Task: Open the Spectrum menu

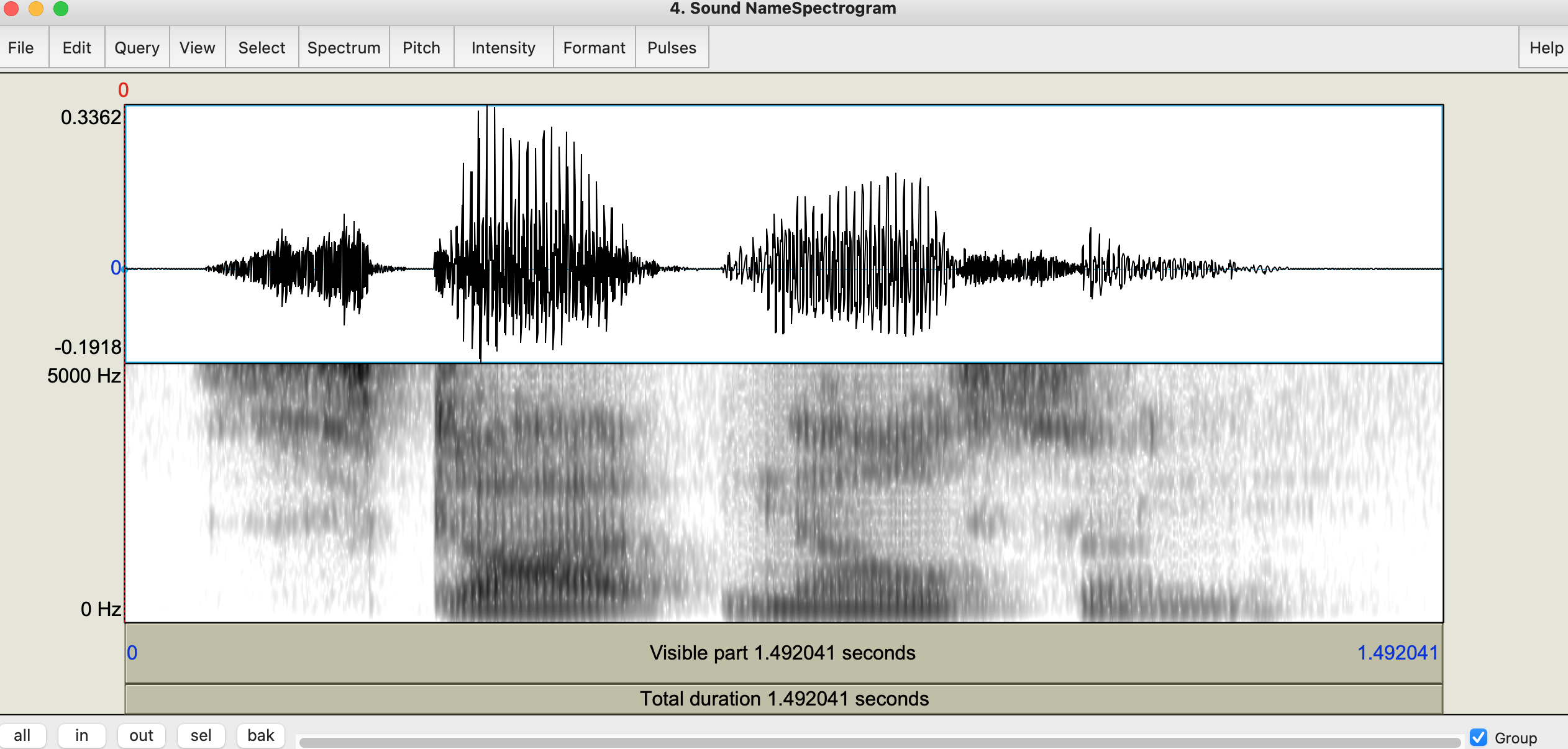Action: pyautogui.click(x=344, y=48)
